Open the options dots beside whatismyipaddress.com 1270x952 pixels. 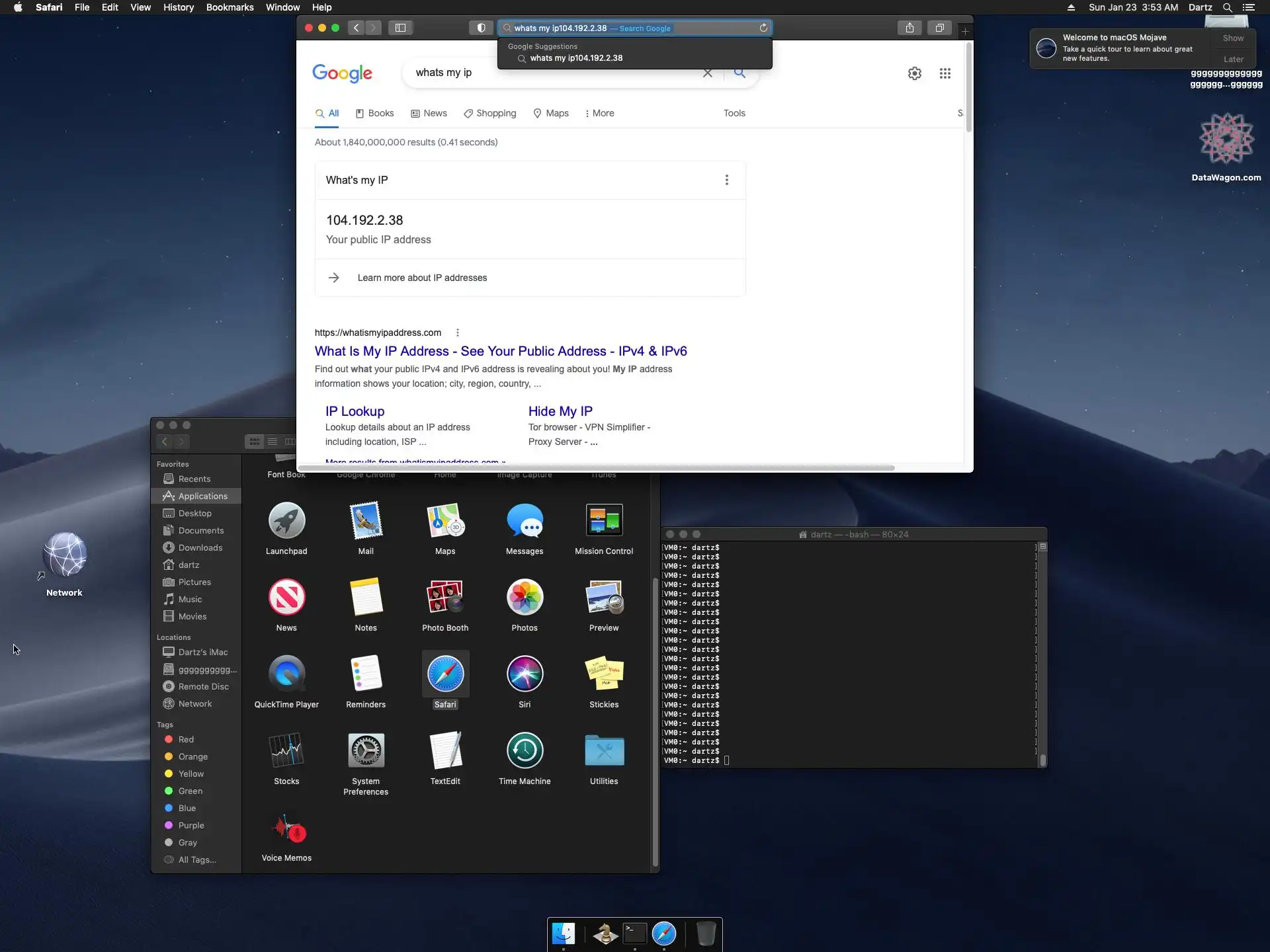pos(457,333)
